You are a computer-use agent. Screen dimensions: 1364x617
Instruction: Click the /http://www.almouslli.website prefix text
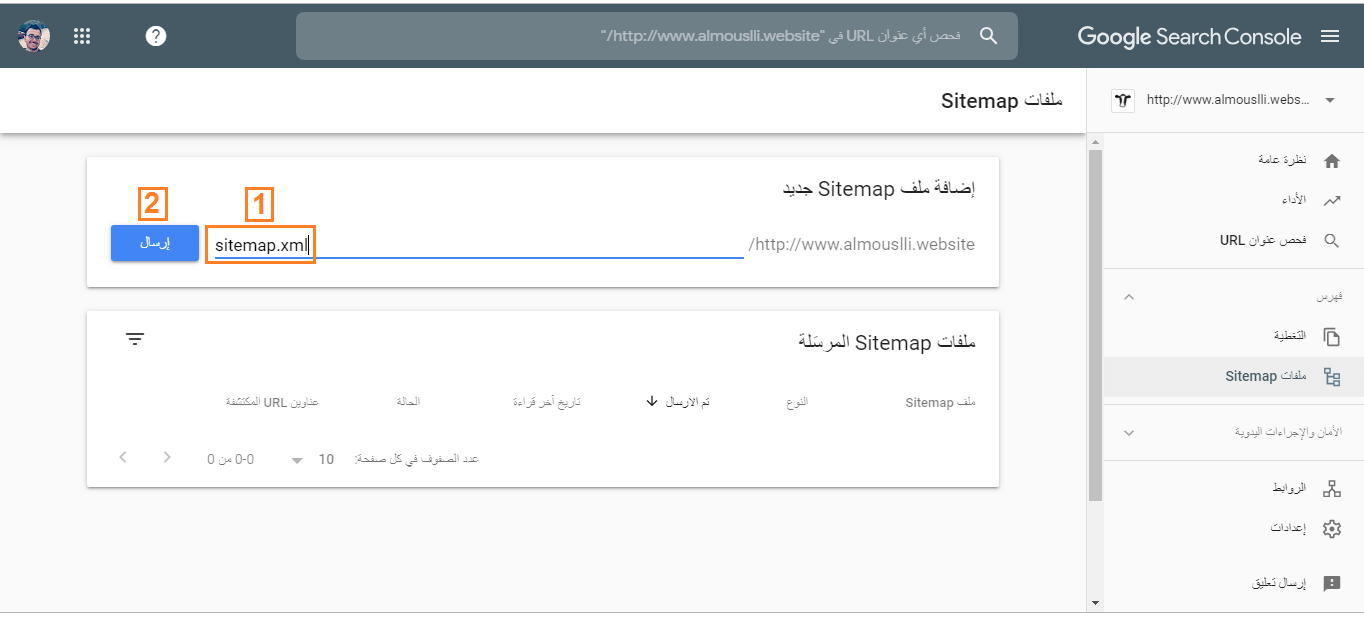pos(861,244)
